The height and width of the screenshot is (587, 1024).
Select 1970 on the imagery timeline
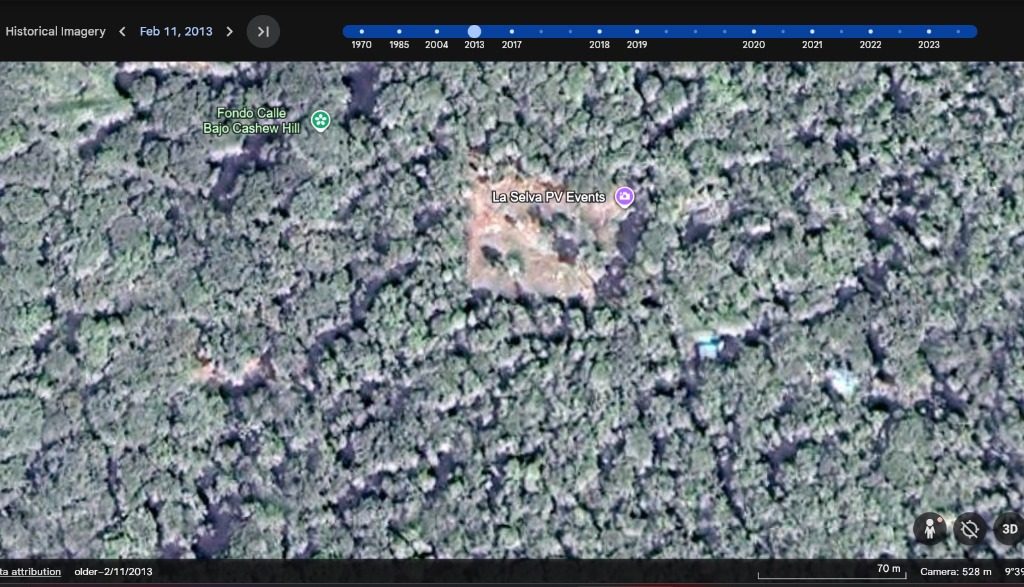pos(362,32)
